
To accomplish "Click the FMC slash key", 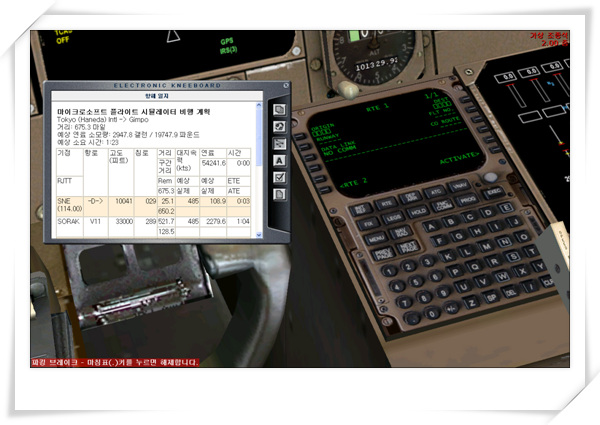I will (x=531, y=288).
